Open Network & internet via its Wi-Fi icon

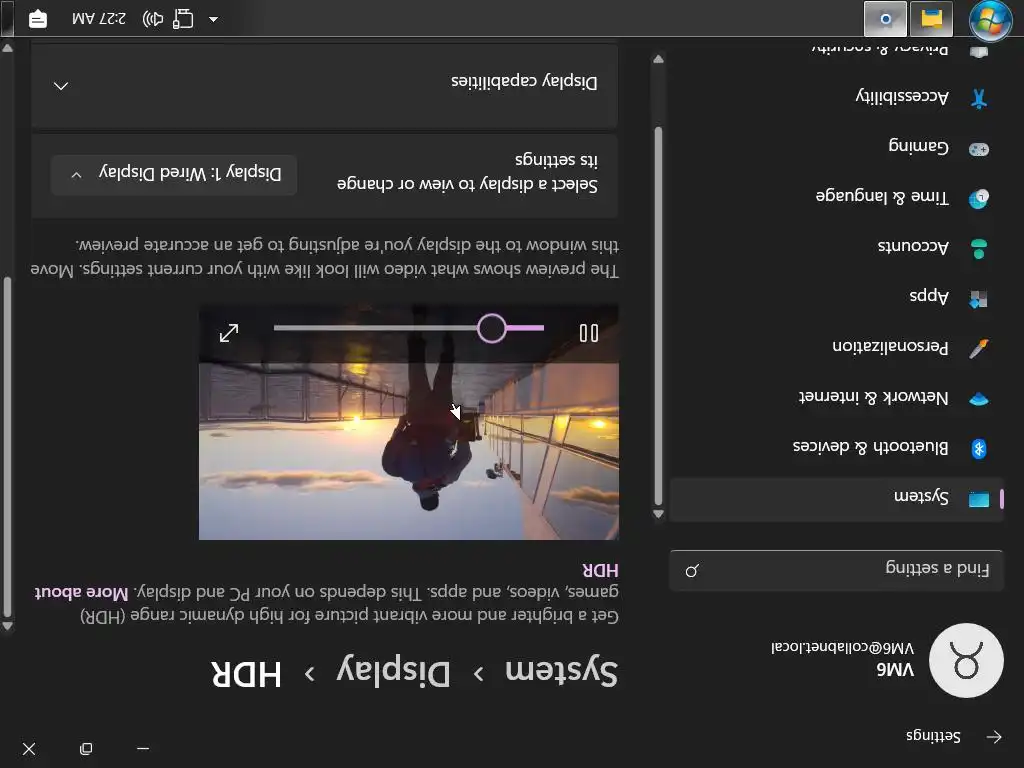(x=978, y=398)
